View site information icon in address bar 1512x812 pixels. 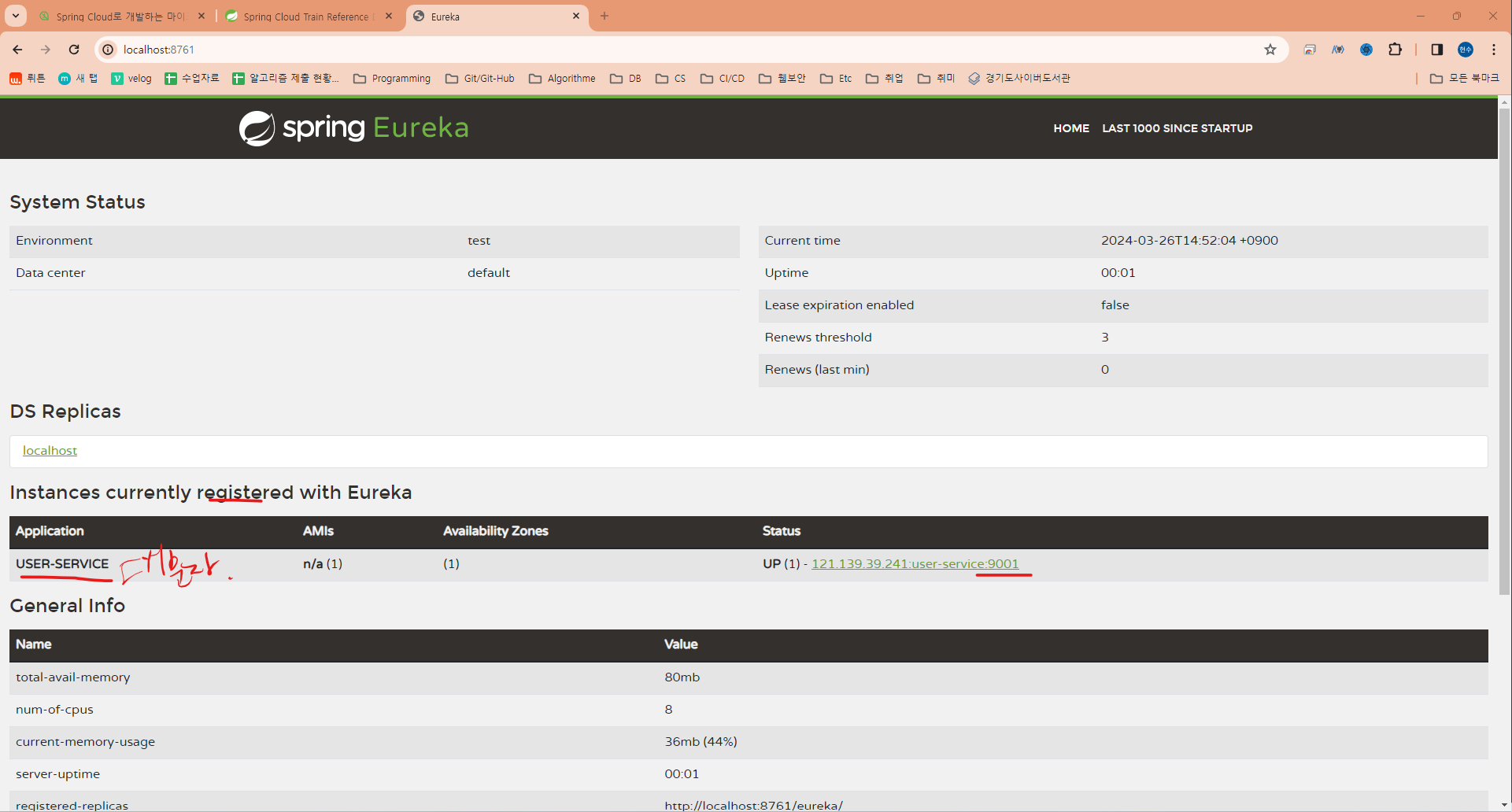coord(109,50)
